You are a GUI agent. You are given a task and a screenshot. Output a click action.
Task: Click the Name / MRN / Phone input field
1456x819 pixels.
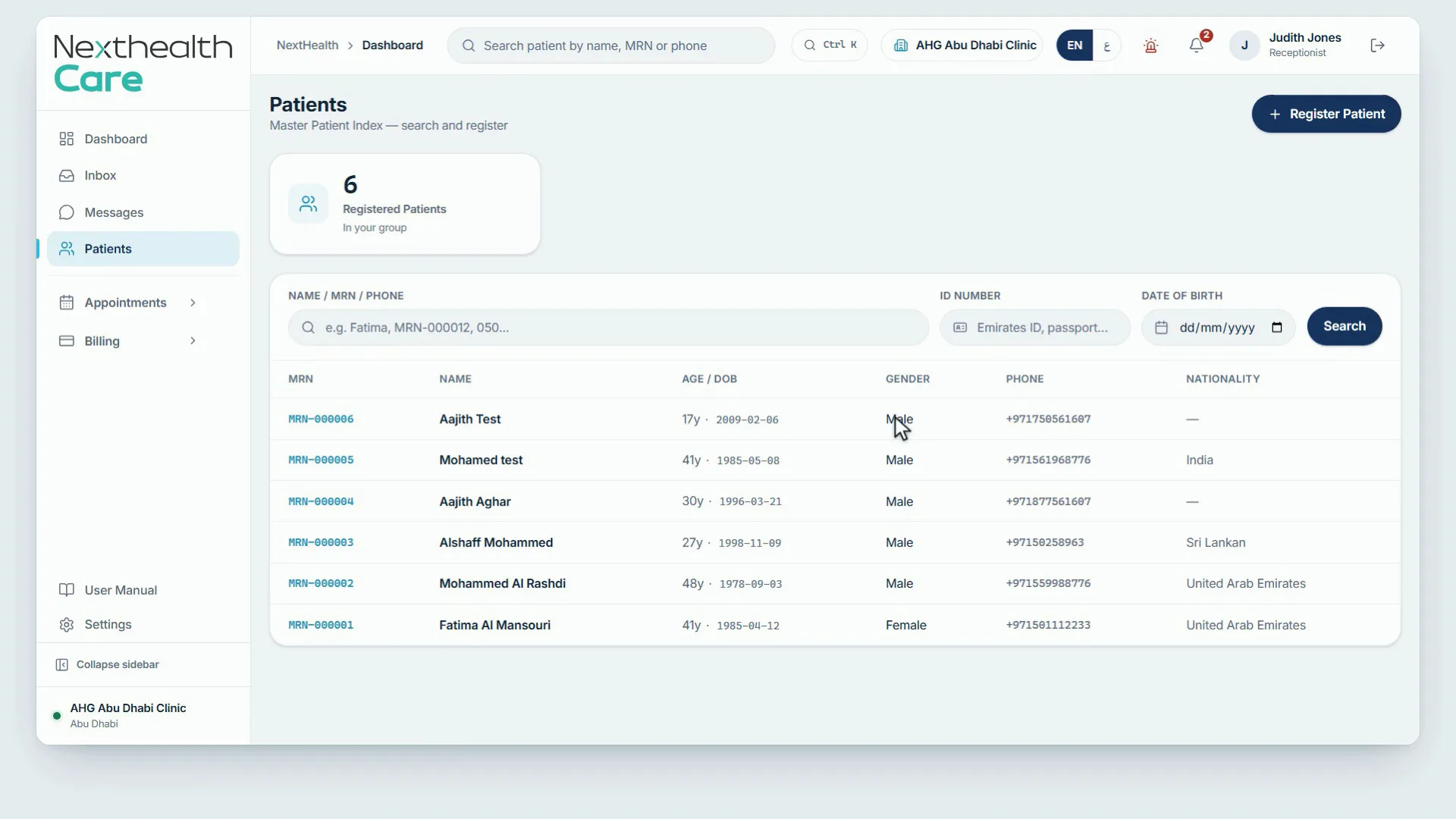coord(608,328)
